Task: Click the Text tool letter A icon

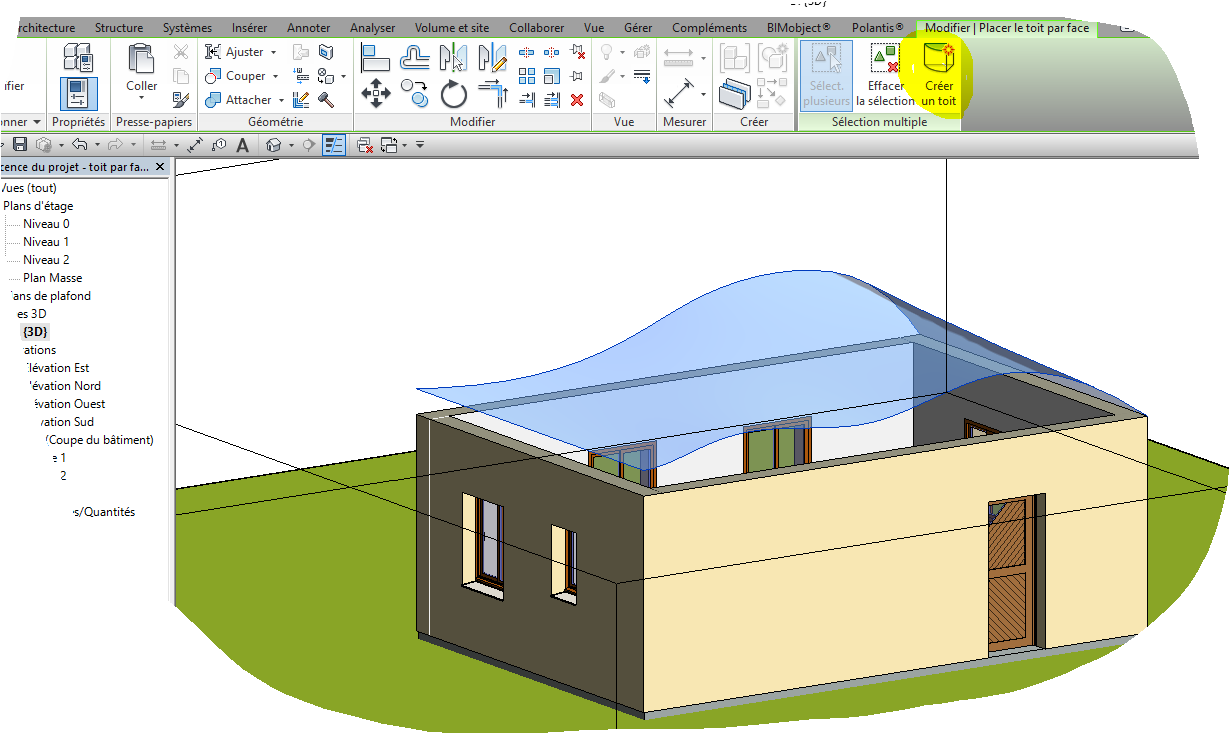Action: [x=242, y=145]
